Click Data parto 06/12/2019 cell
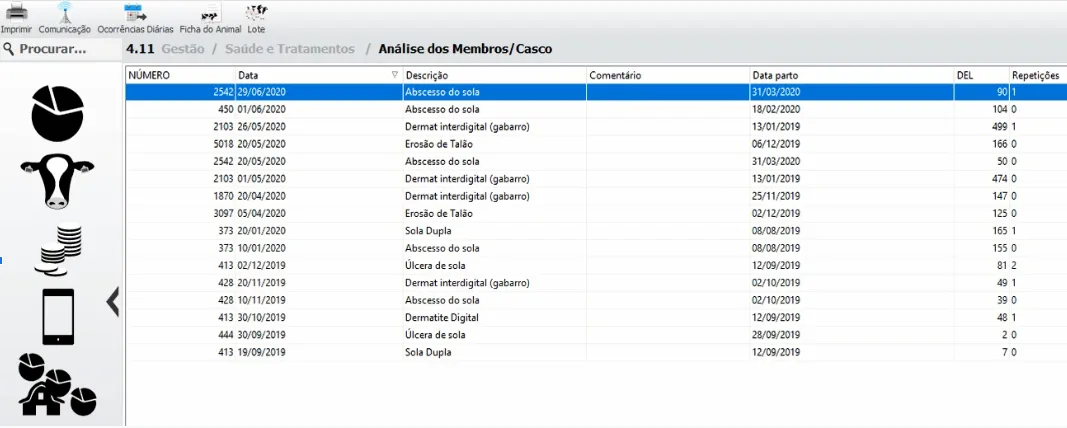 tap(851, 144)
